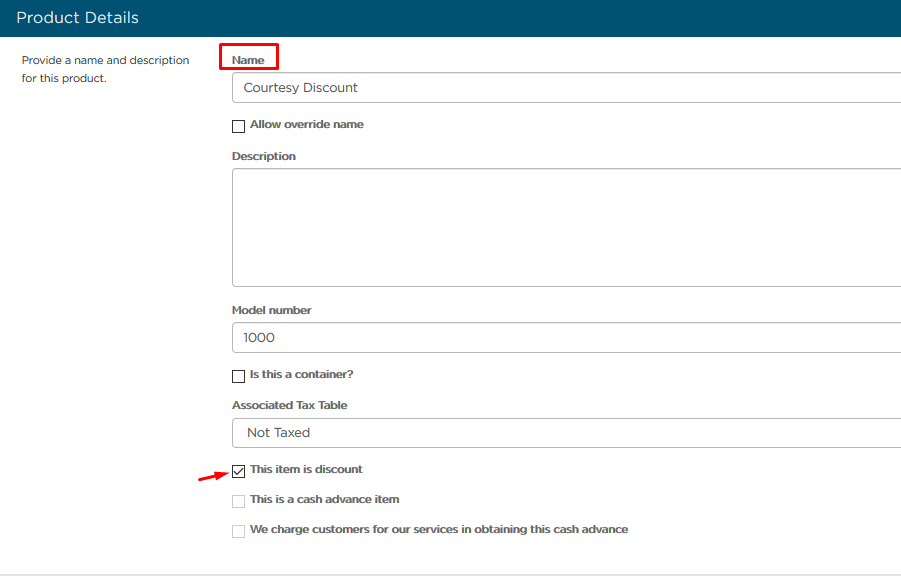Click the 'Provide a name and description' help text
The width and height of the screenshot is (901, 576).
pyautogui.click(x=106, y=69)
